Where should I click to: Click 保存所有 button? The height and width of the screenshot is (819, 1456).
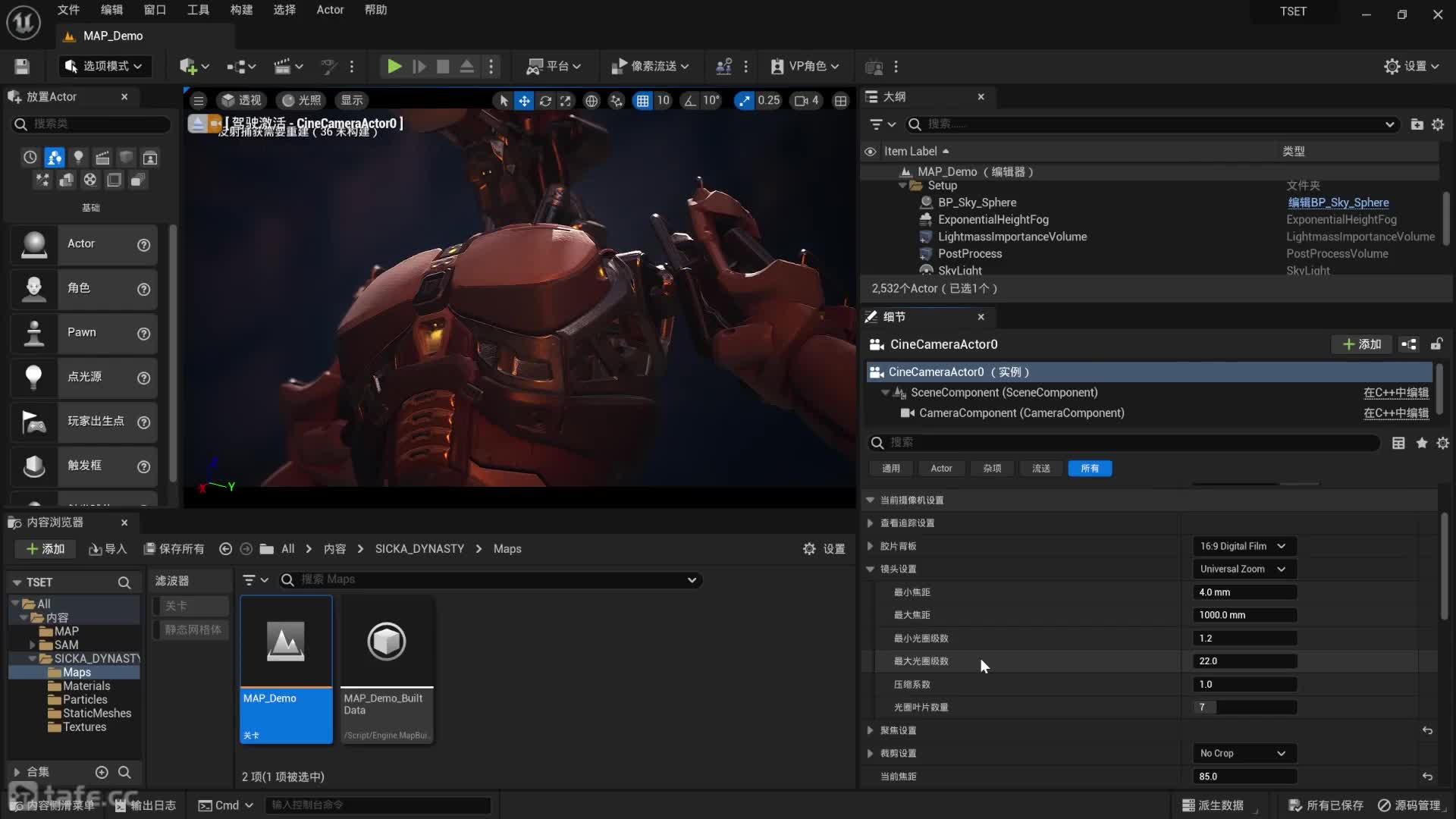pos(174,549)
